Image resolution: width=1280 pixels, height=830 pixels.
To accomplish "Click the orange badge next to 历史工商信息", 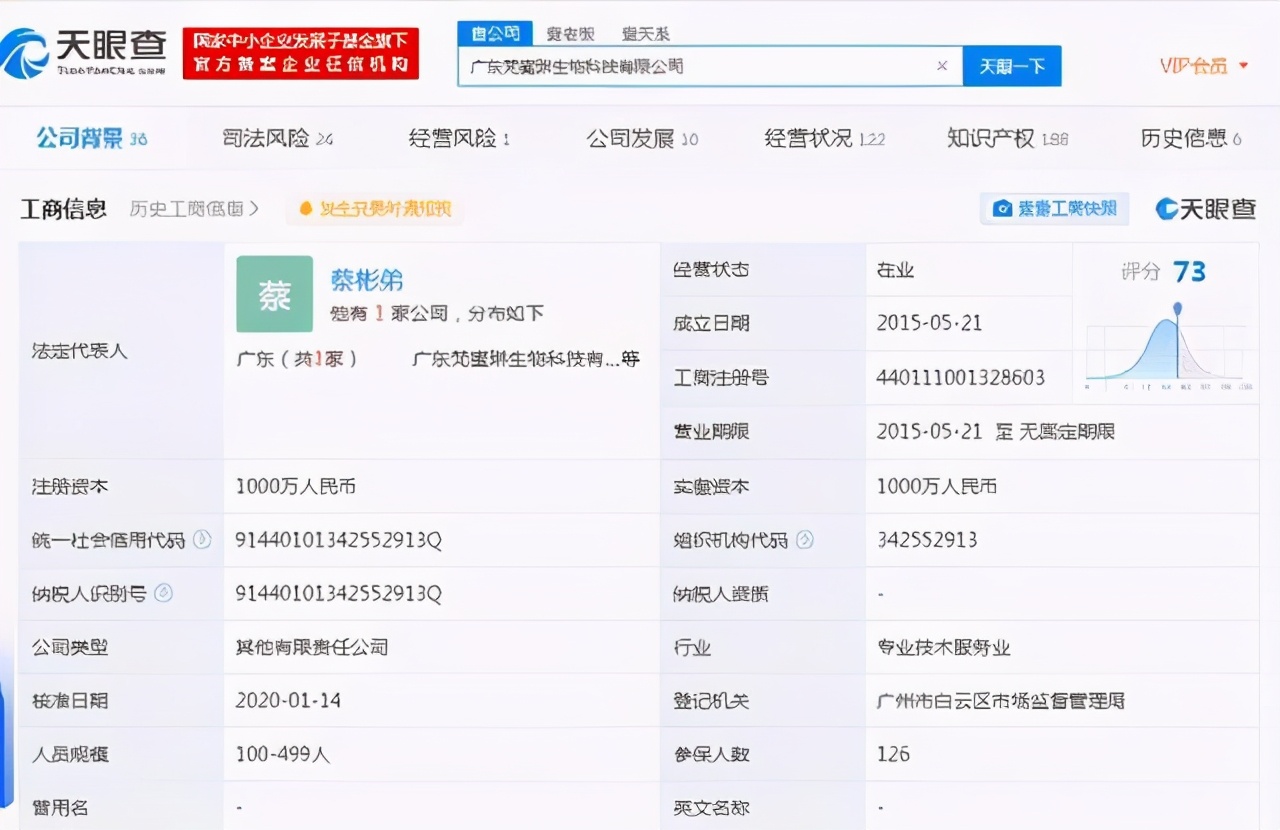I will [x=375, y=209].
